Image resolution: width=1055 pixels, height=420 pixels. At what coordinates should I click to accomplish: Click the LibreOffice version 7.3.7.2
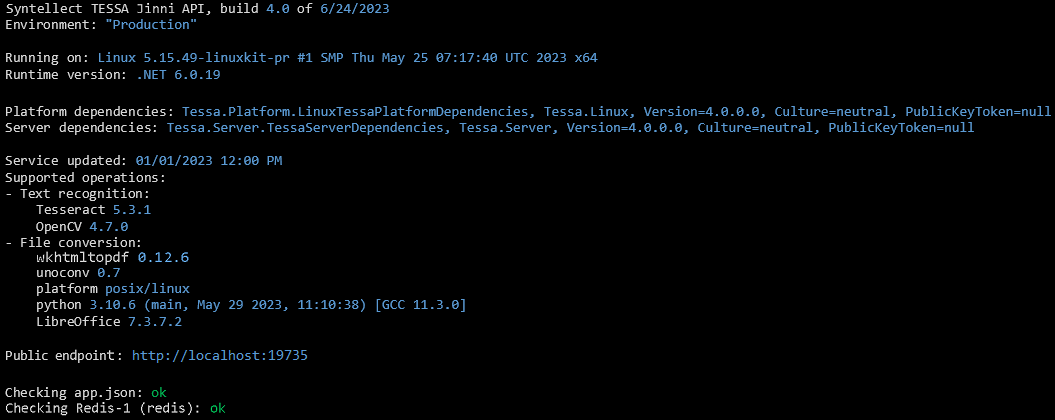pyautogui.click(x=155, y=322)
